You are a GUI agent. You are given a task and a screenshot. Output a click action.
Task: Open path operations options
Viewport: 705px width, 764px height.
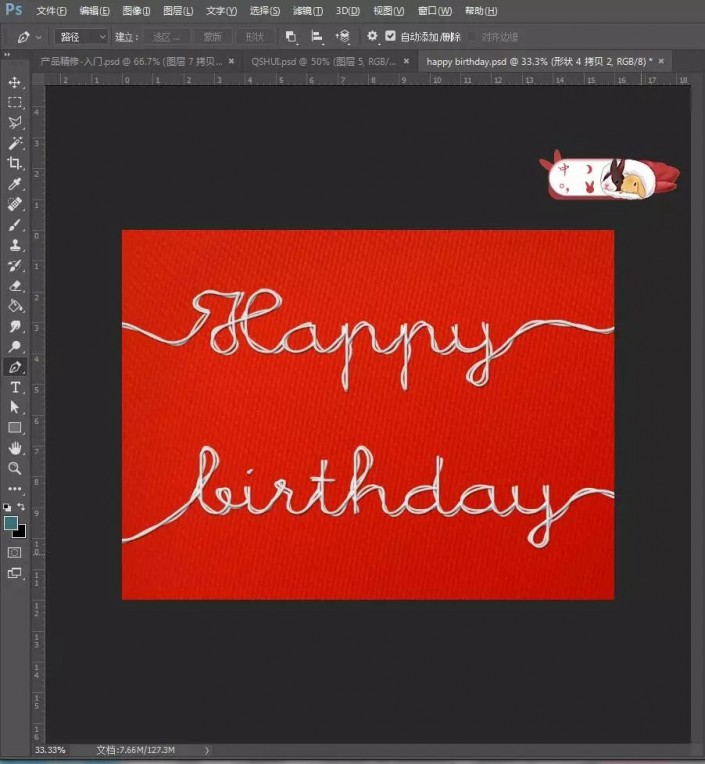[291, 37]
